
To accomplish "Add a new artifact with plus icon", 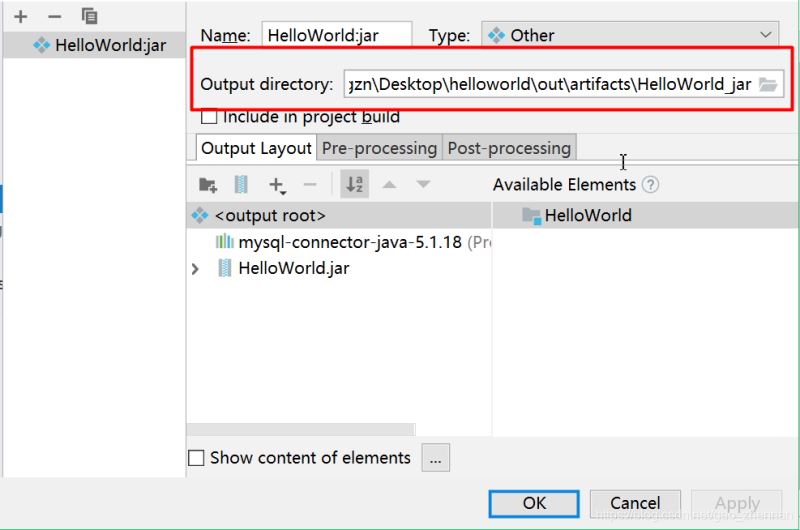I will 21,17.
